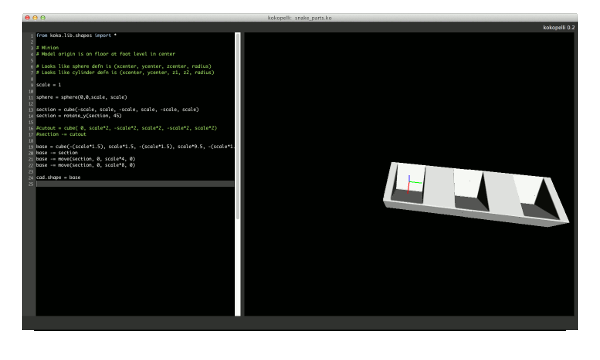Viewport: 600px width, 360px height.
Task: Close the kokopelli window with red button
Action: tap(28, 18)
